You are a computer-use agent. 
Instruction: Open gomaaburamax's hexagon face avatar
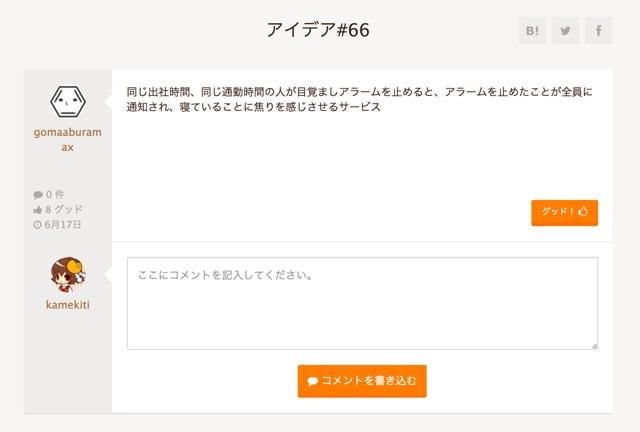(68, 100)
